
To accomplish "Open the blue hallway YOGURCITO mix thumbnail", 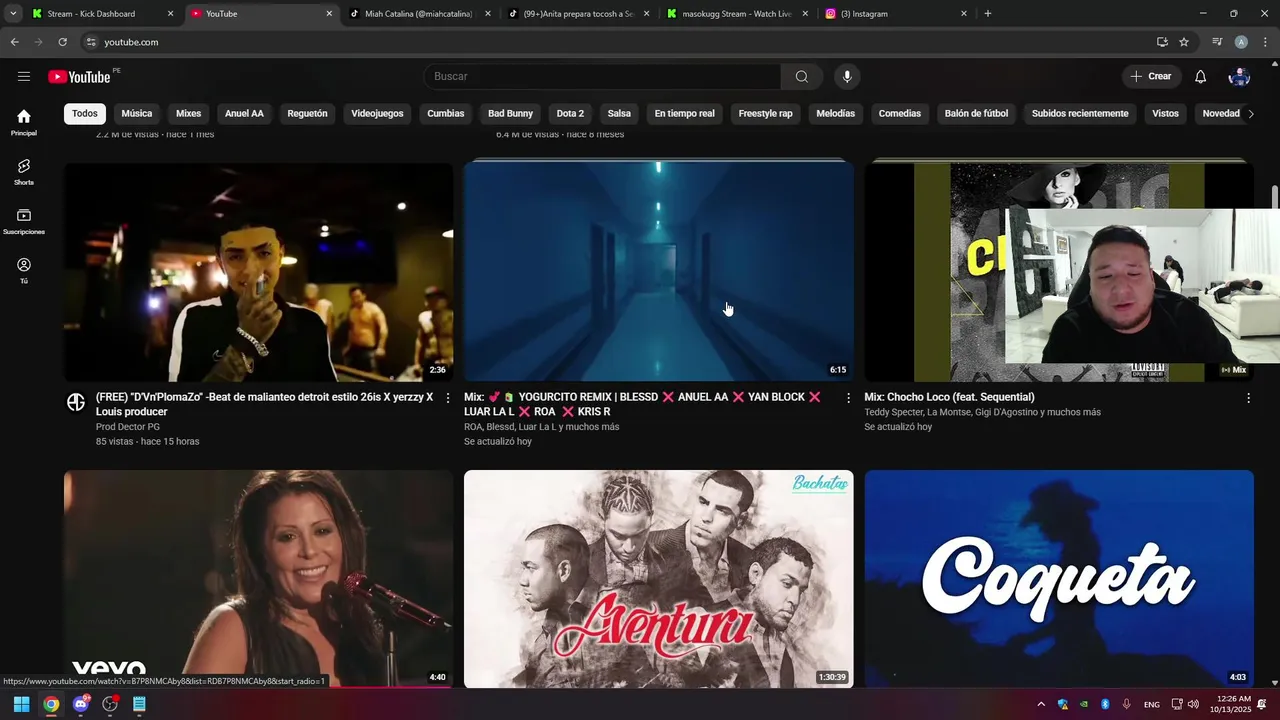I will tap(659, 272).
